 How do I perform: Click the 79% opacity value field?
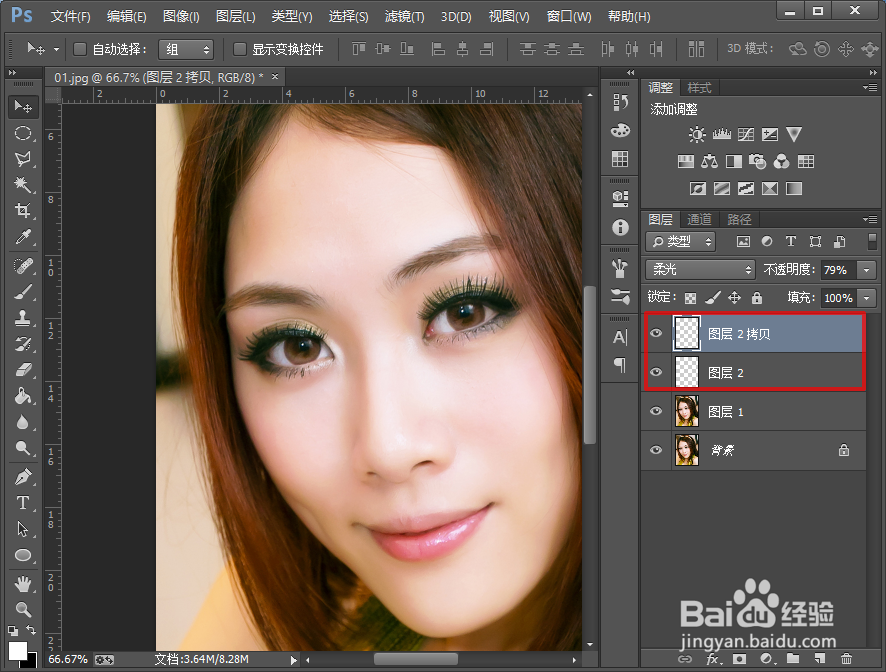pyautogui.click(x=839, y=270)
